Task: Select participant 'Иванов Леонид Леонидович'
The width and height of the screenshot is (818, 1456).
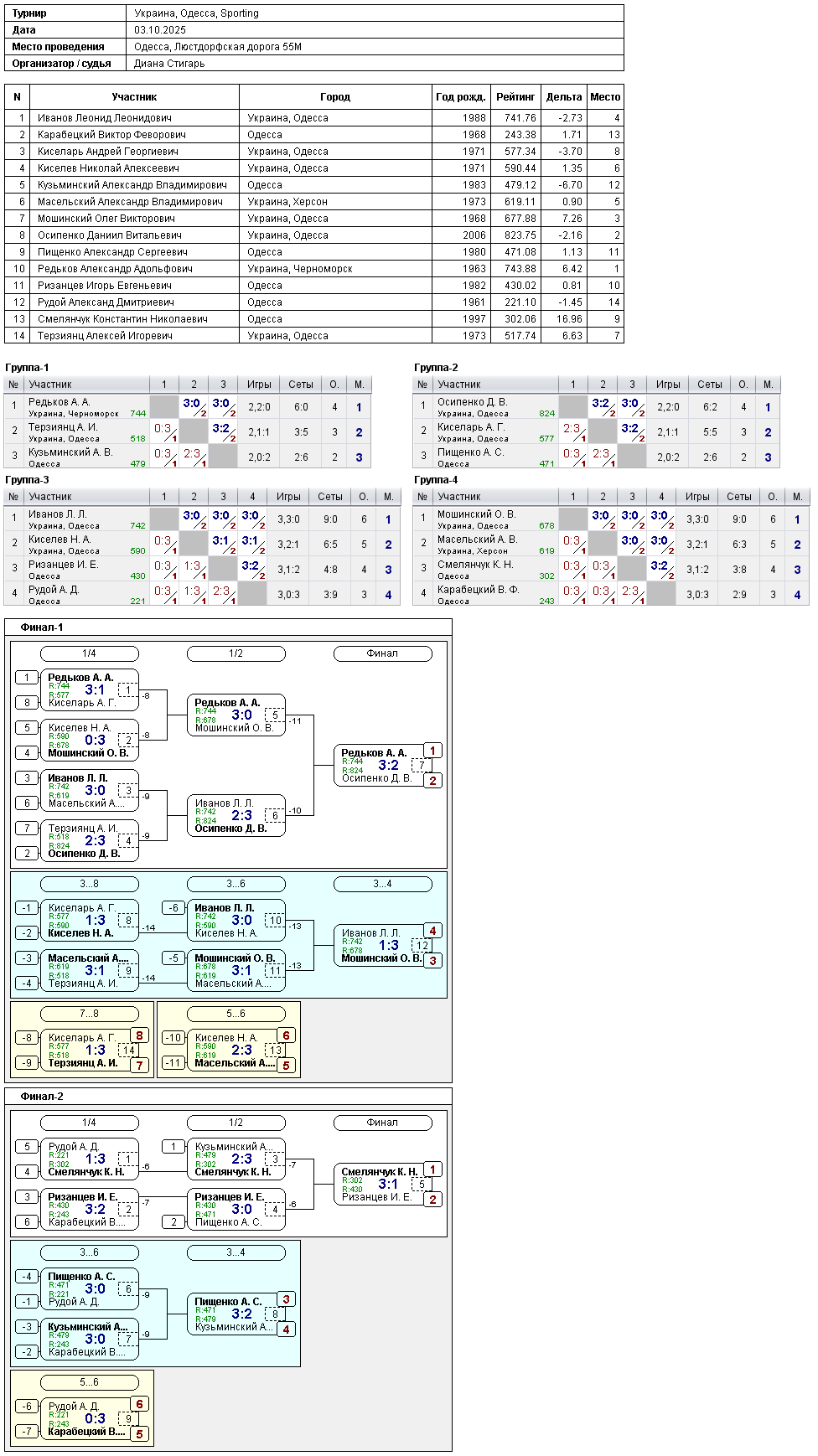Action: point(105,118)
